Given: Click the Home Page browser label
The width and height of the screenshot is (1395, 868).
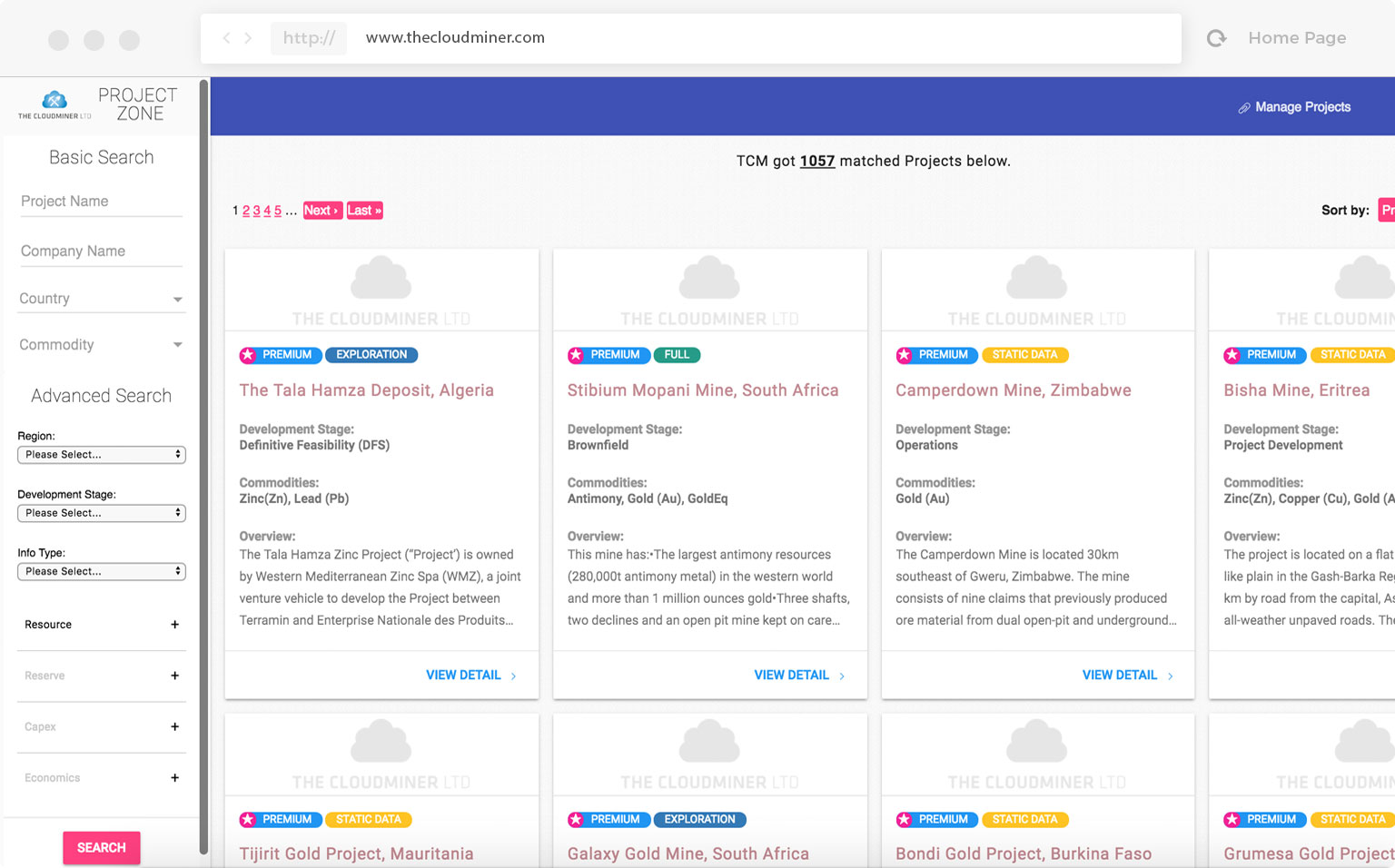Looking at the screenshot, I should click(1297, 38).
